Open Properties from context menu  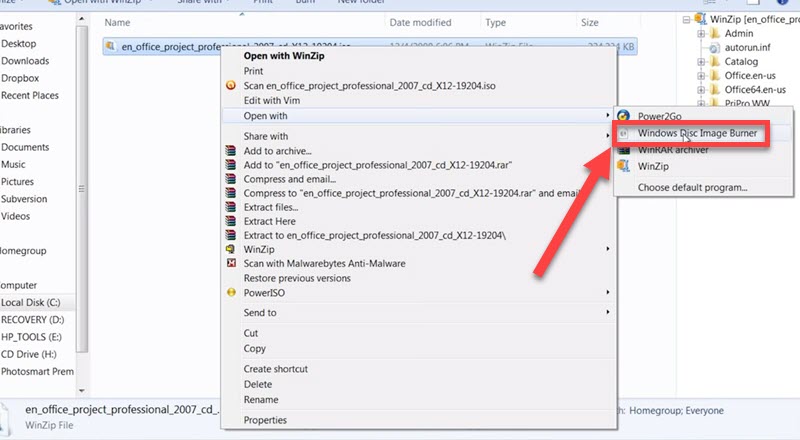(x=265, y=420)
